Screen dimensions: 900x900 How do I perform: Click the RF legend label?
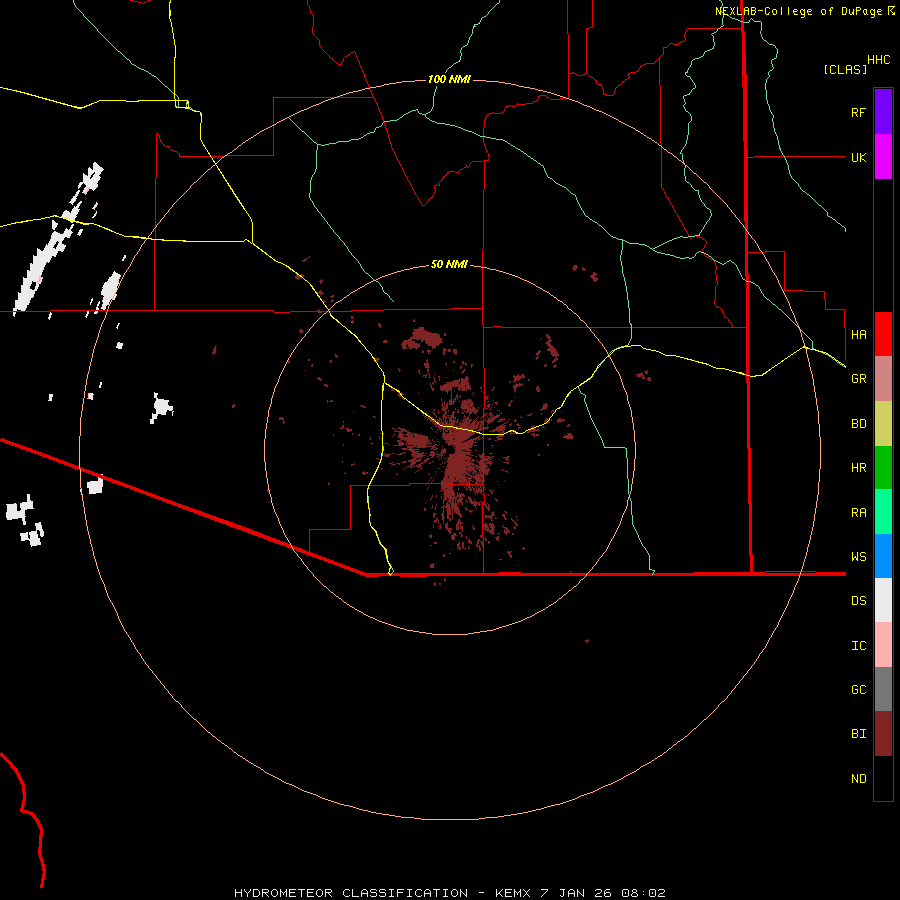[858, 112]
